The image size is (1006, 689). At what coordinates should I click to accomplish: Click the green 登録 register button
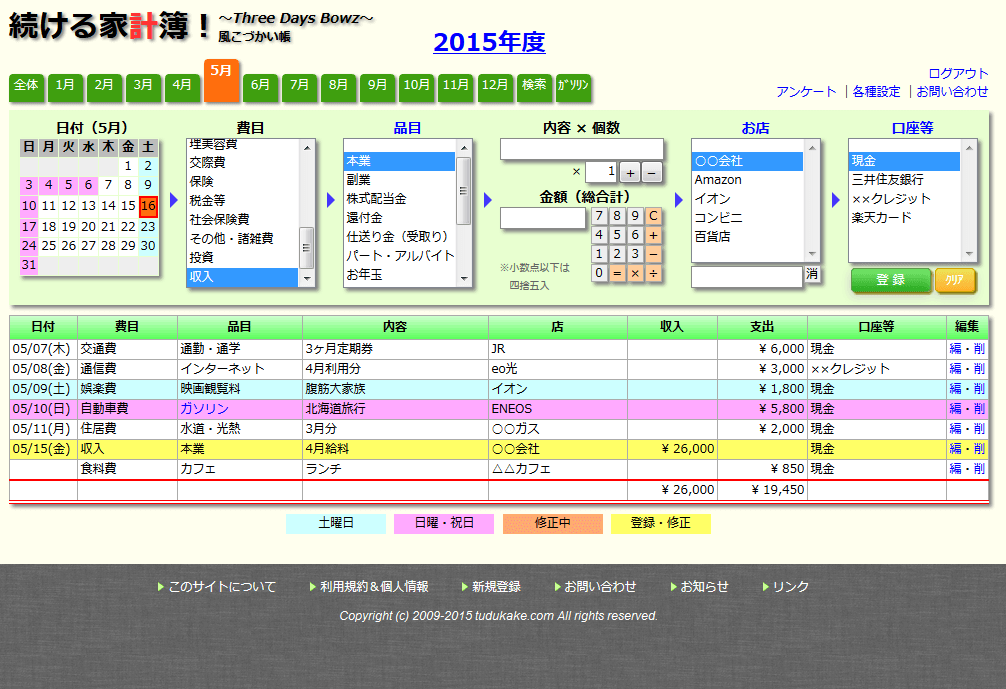click(889, 281)
